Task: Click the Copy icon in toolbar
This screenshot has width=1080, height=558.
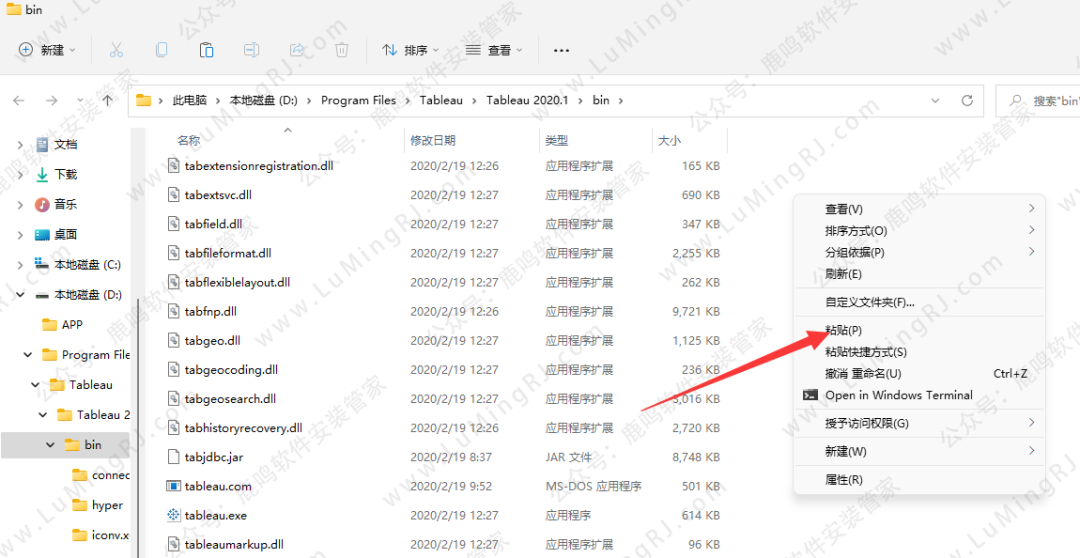Action: (161, 50)
